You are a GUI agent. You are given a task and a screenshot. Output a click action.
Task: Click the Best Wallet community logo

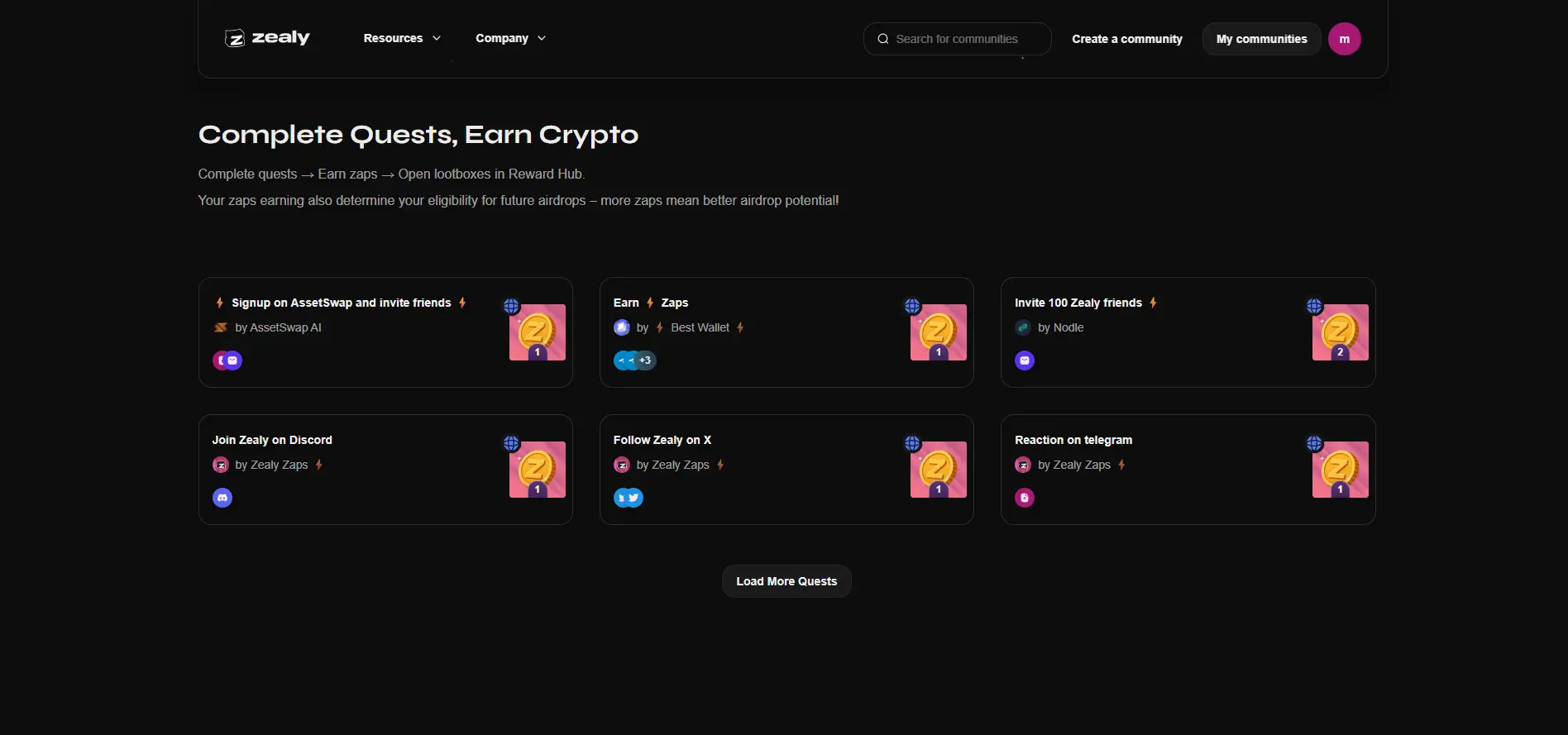622,327
